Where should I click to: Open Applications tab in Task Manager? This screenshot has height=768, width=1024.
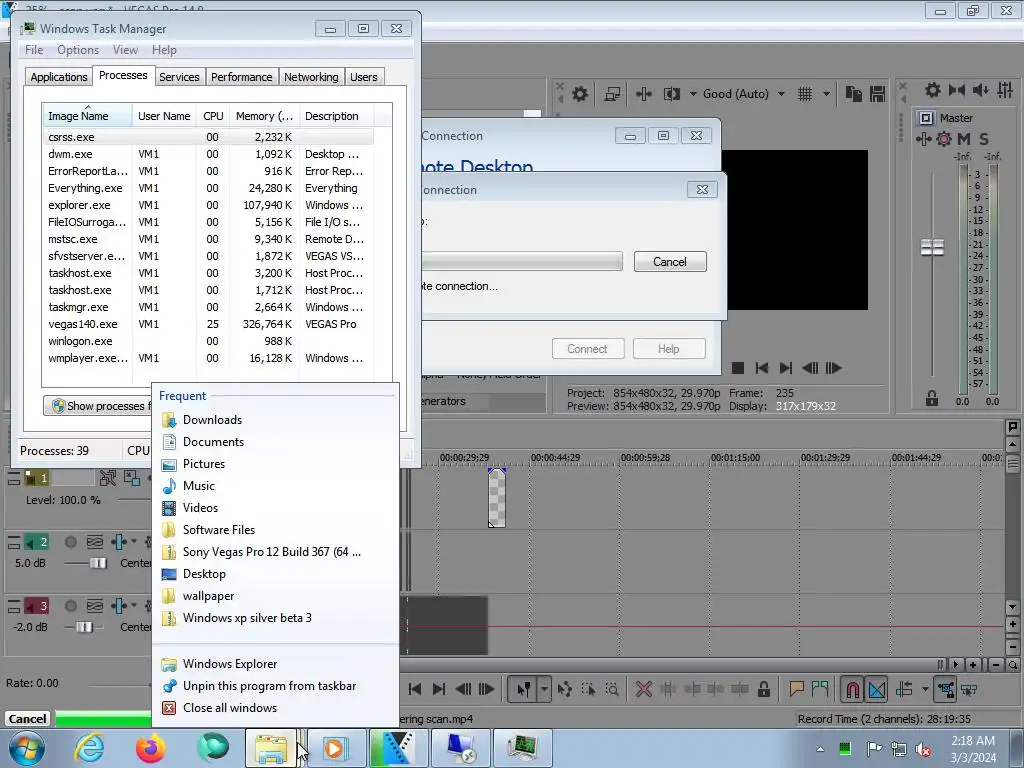[59, 77]
